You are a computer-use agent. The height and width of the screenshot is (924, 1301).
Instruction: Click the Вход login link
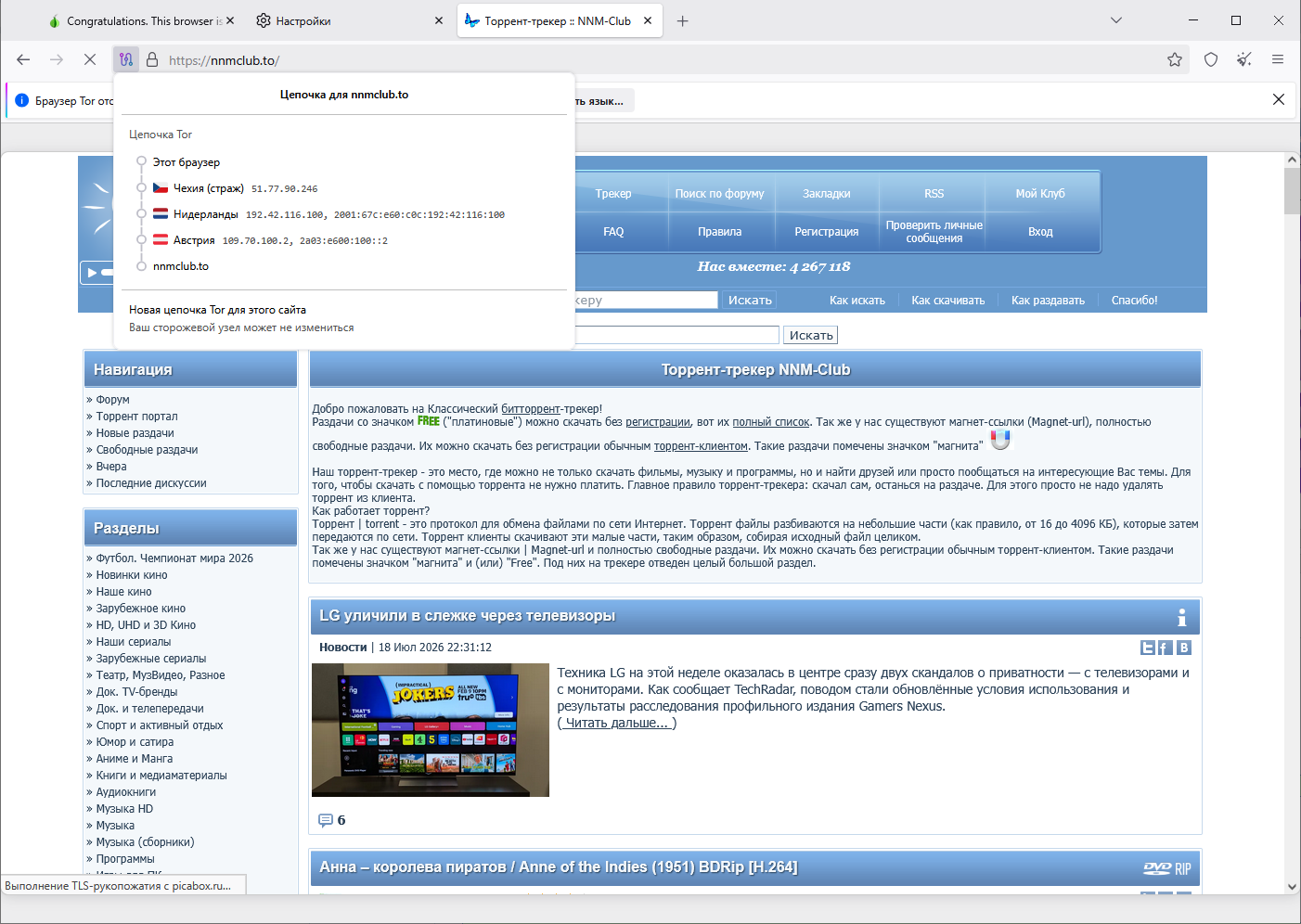(x=1040, y=232)
